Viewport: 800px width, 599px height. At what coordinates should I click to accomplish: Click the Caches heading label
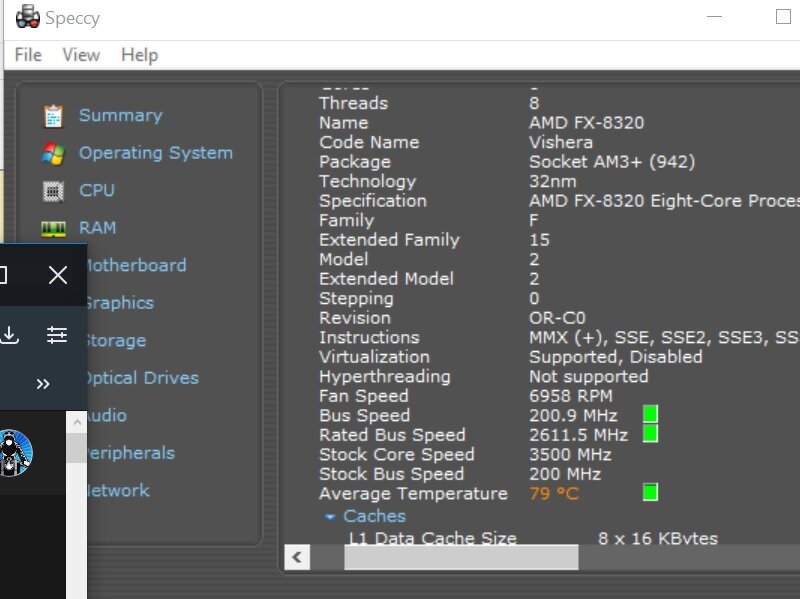[374, 516]
